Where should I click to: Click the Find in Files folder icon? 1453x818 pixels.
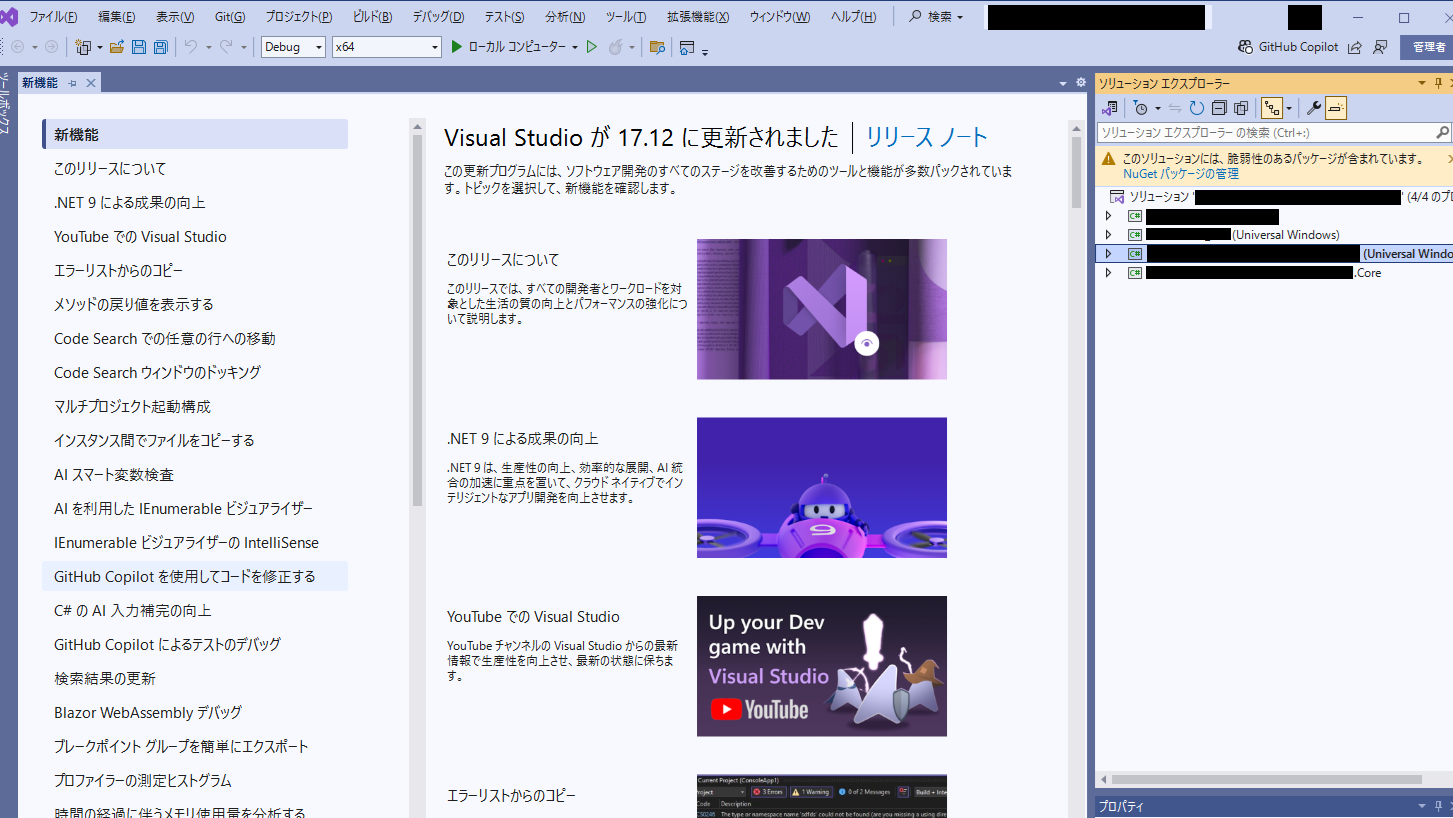657,47
